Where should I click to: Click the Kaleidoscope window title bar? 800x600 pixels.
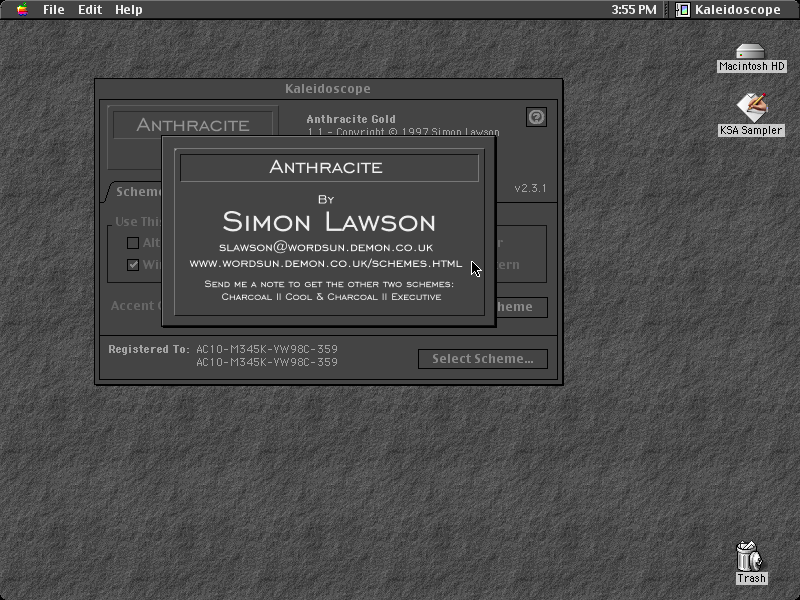329,89
